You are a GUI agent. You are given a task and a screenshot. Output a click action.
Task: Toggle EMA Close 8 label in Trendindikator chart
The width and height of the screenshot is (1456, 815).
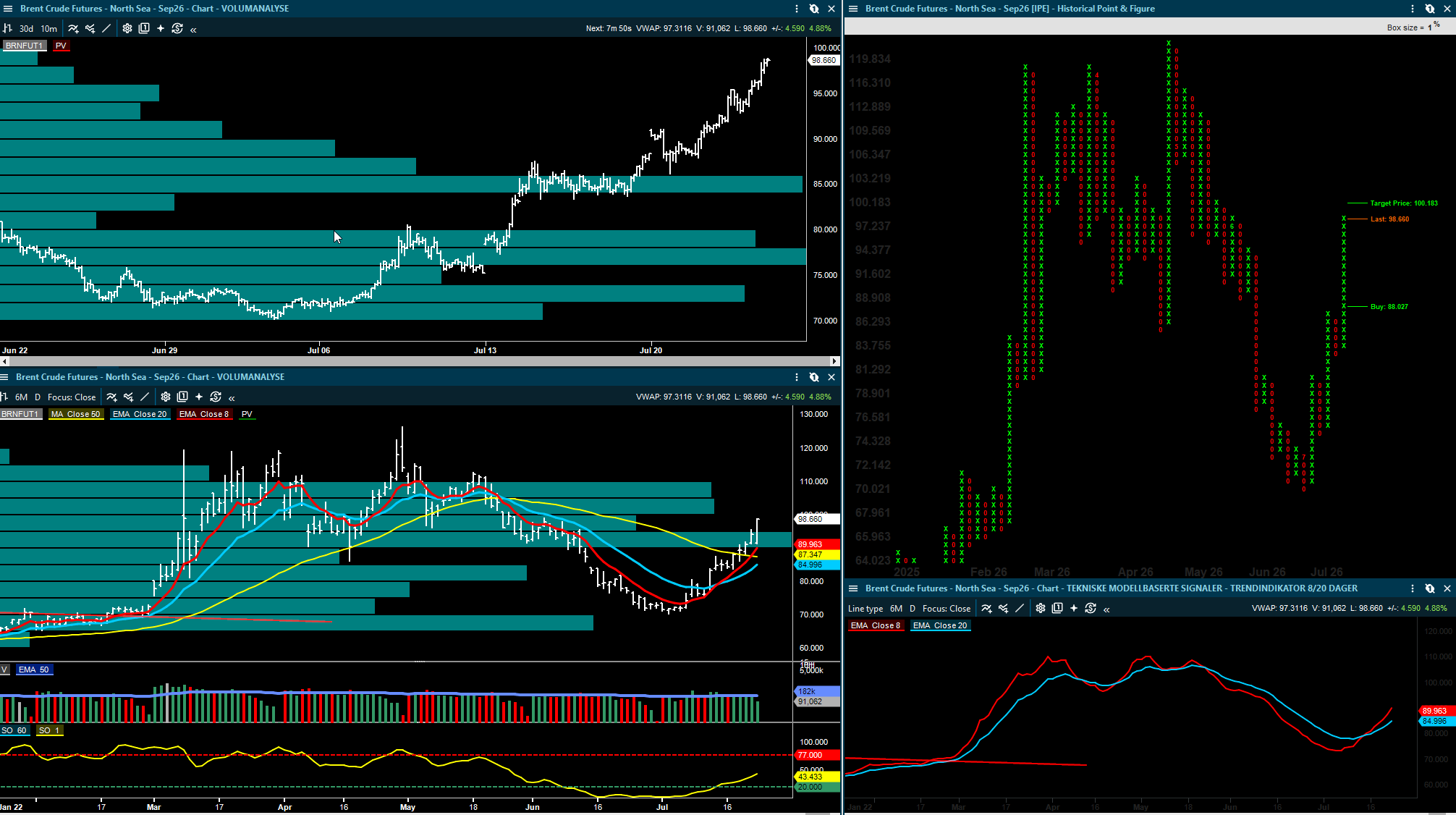[x=876, y=625]
